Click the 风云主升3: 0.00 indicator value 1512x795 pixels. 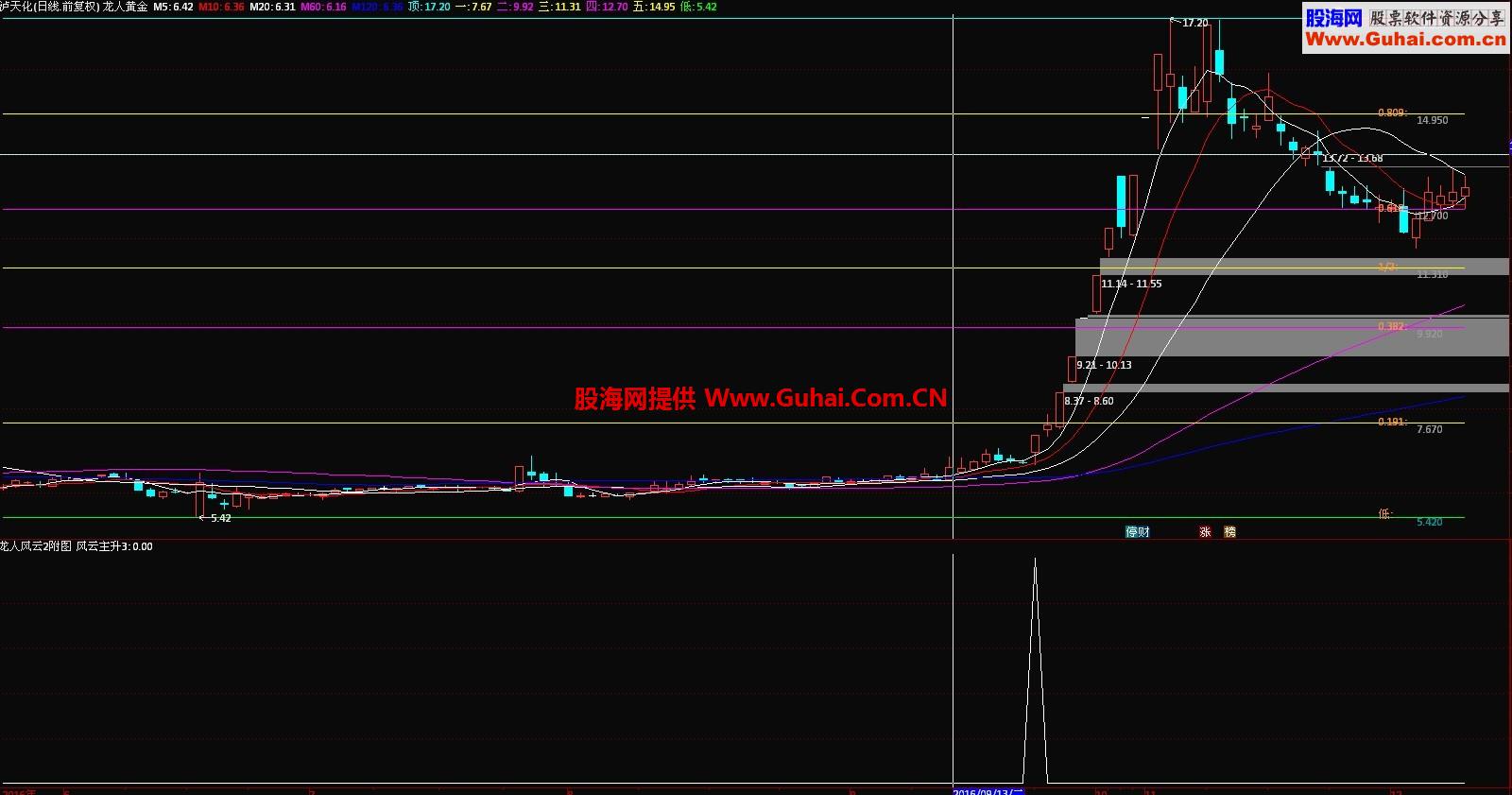click(x=114, y=546)
